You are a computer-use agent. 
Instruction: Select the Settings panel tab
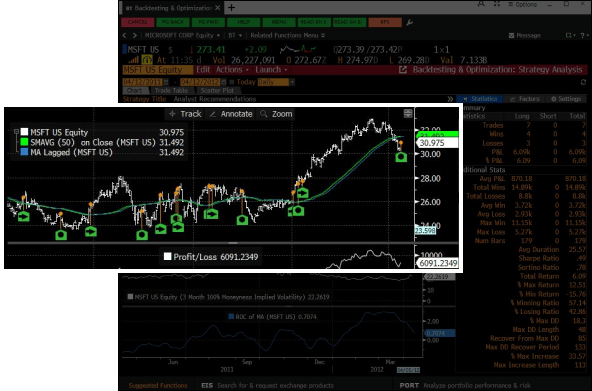pyautogui.click(x=566, y=99)
